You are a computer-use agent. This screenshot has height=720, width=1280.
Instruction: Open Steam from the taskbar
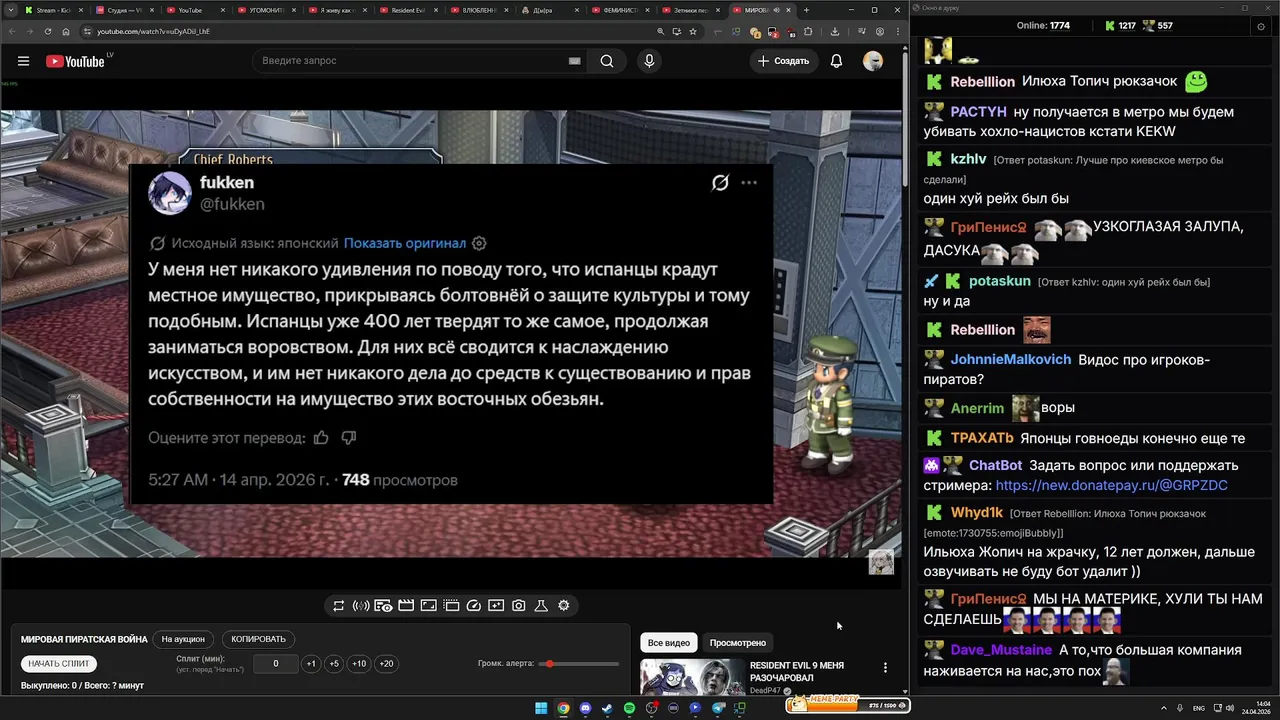607,708
